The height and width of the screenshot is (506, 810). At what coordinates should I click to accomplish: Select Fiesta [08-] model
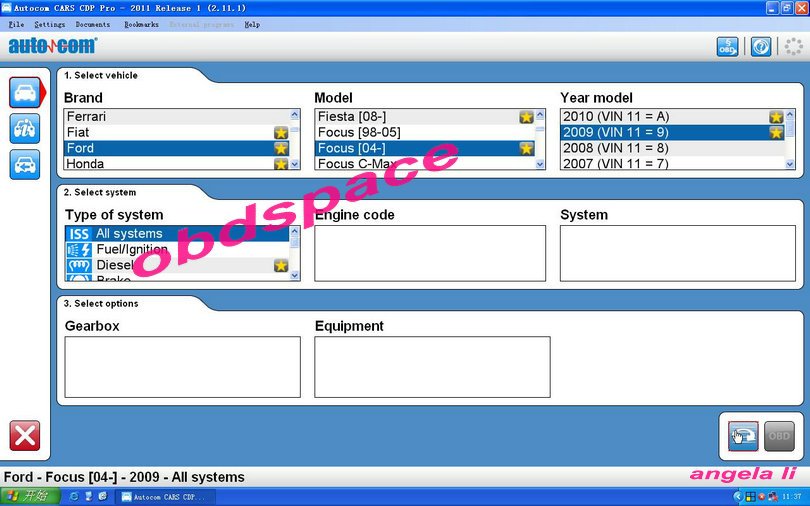pos(424,117)
